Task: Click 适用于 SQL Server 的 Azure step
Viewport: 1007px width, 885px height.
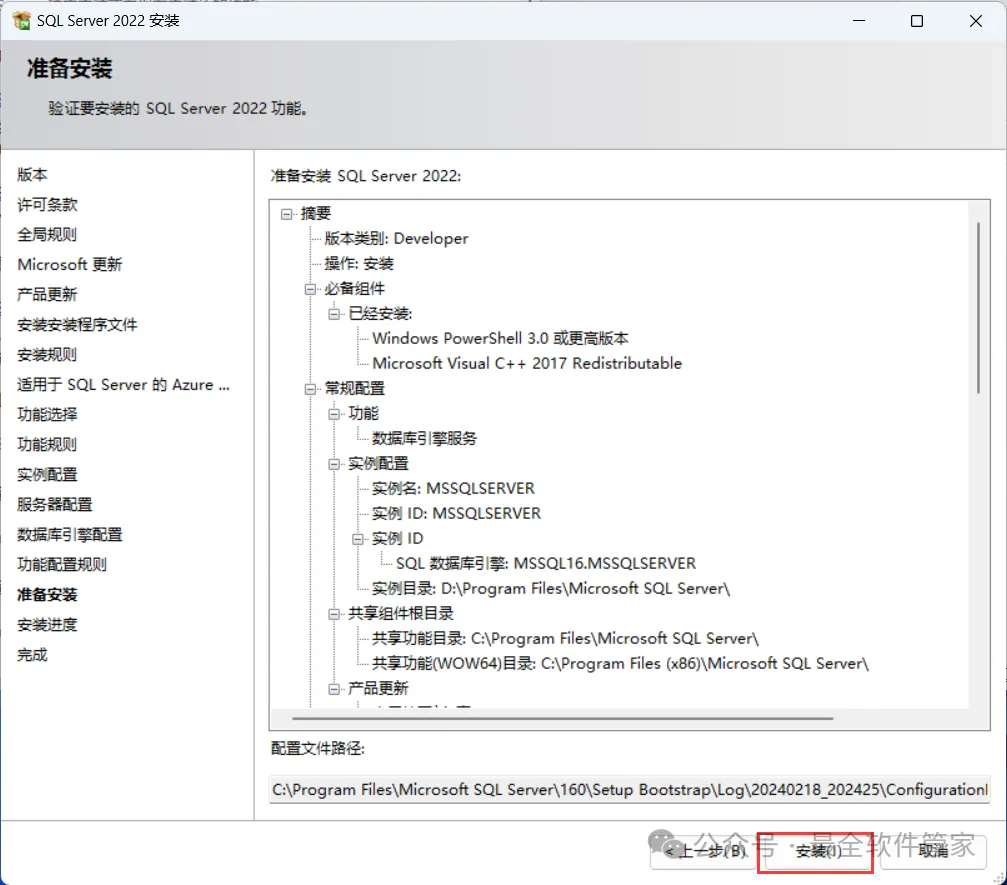Action: (x=123, y=385)
